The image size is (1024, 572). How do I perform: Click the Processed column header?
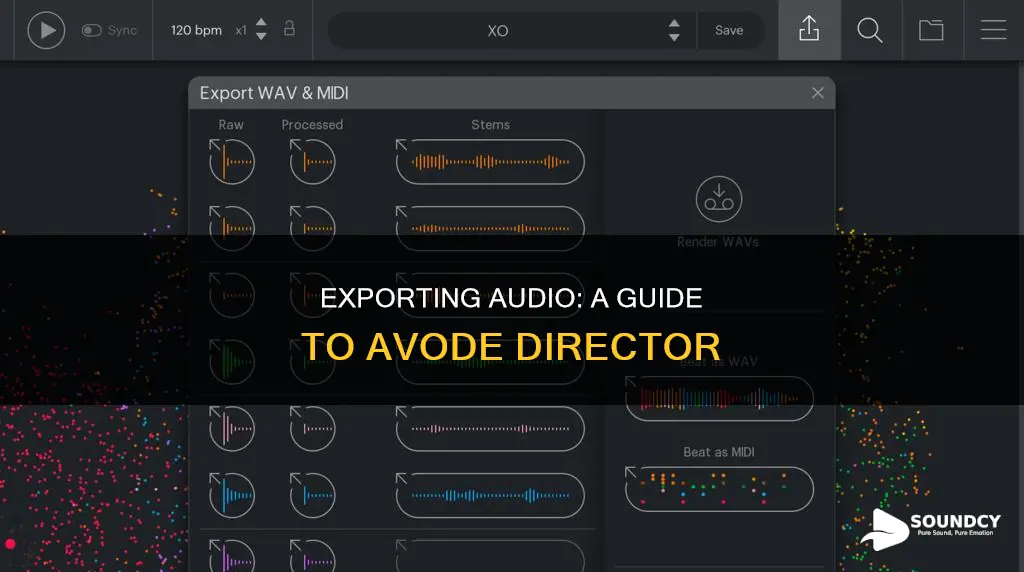pyautogui.click(x=312, y=125)
